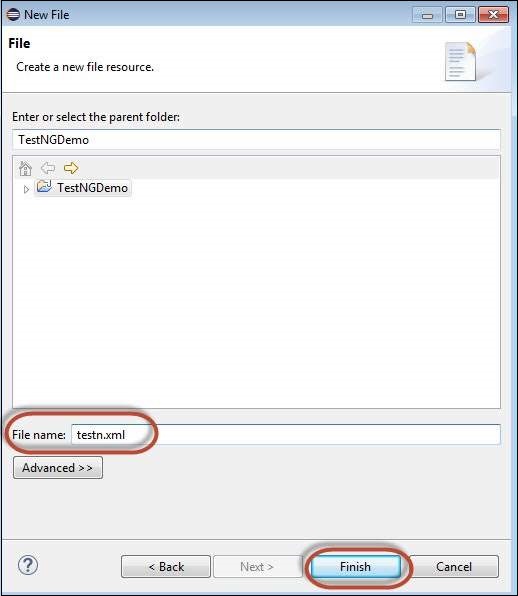
Task: Go to previous step with < Back
Action: coord(166,567)
